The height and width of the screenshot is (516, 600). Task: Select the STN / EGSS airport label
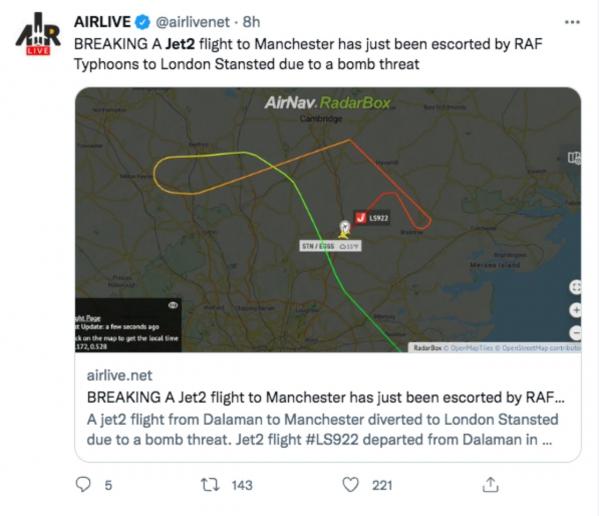[319, 245]
